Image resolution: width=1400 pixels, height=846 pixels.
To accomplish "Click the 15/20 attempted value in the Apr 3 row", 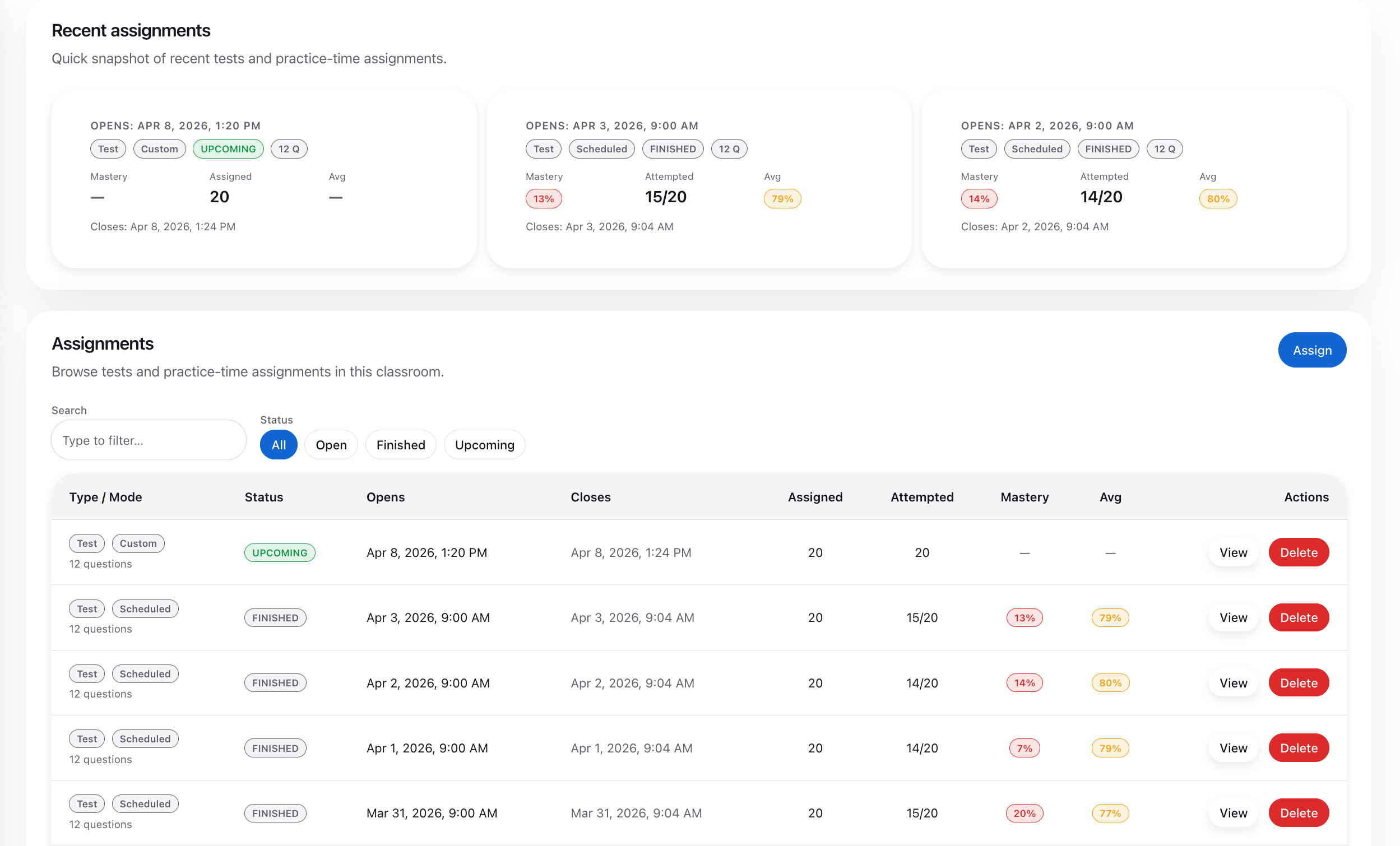I will tap(921, 617).
